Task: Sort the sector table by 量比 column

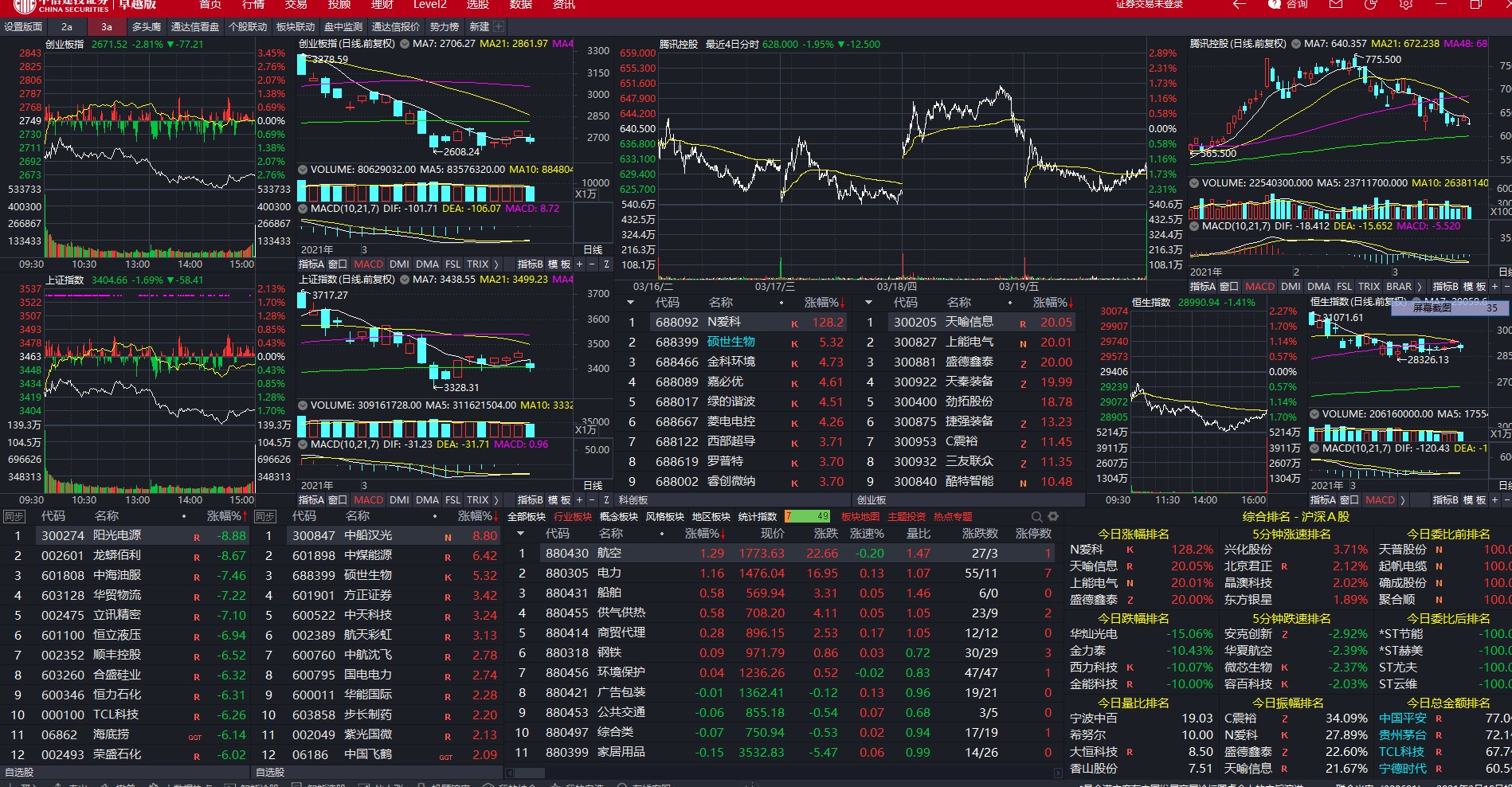Action: click(x=919, y=534)
